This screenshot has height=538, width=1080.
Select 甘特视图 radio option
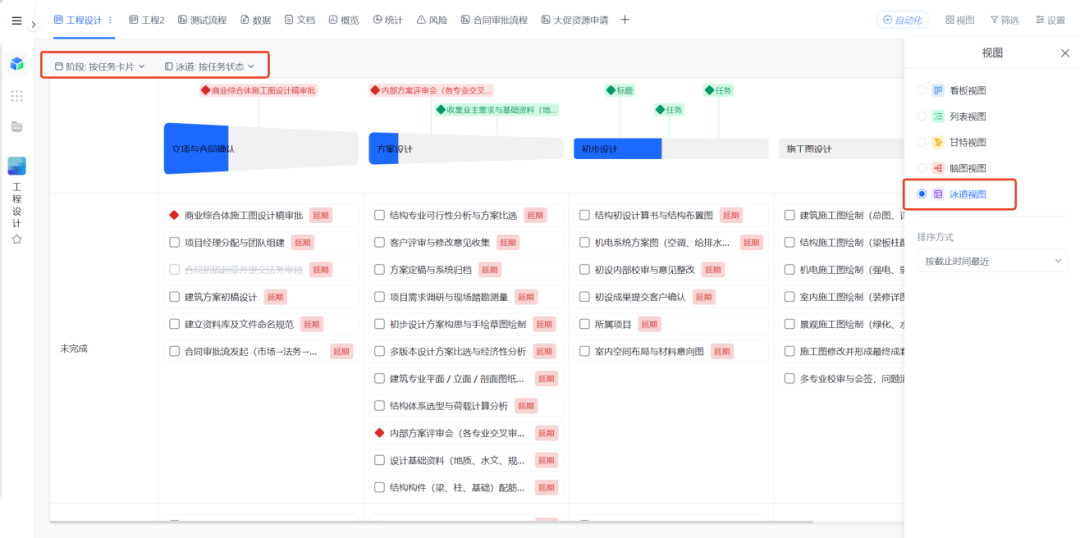tap(922, 142)
